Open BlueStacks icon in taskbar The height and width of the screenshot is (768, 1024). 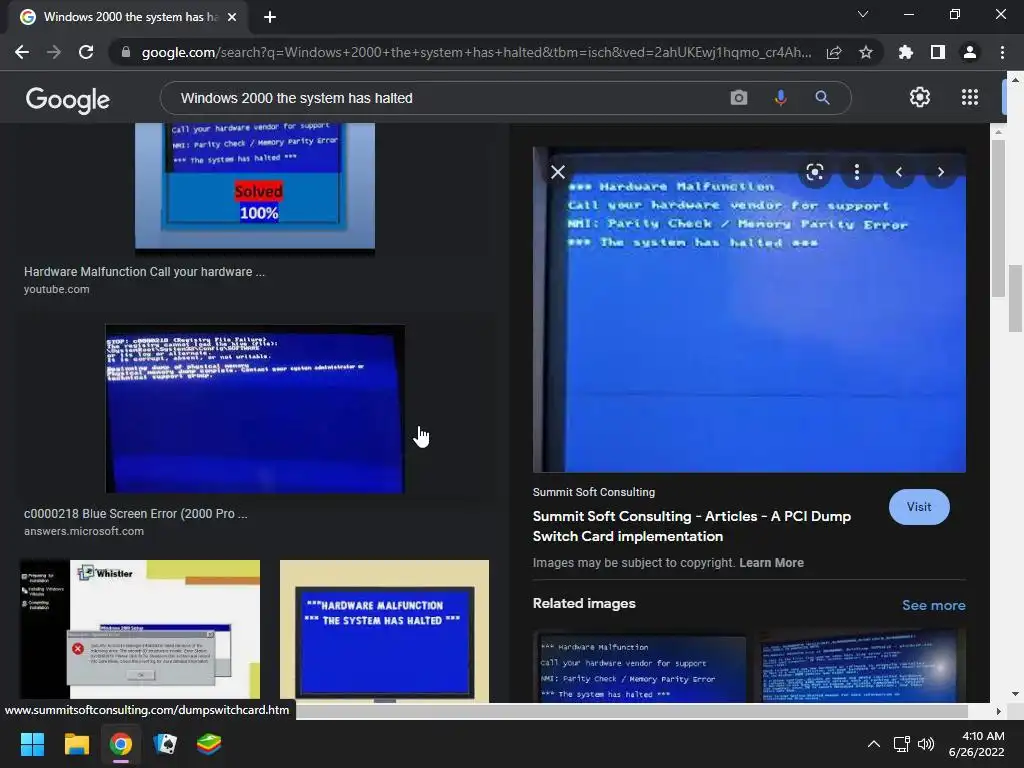[x=209, y=744]
